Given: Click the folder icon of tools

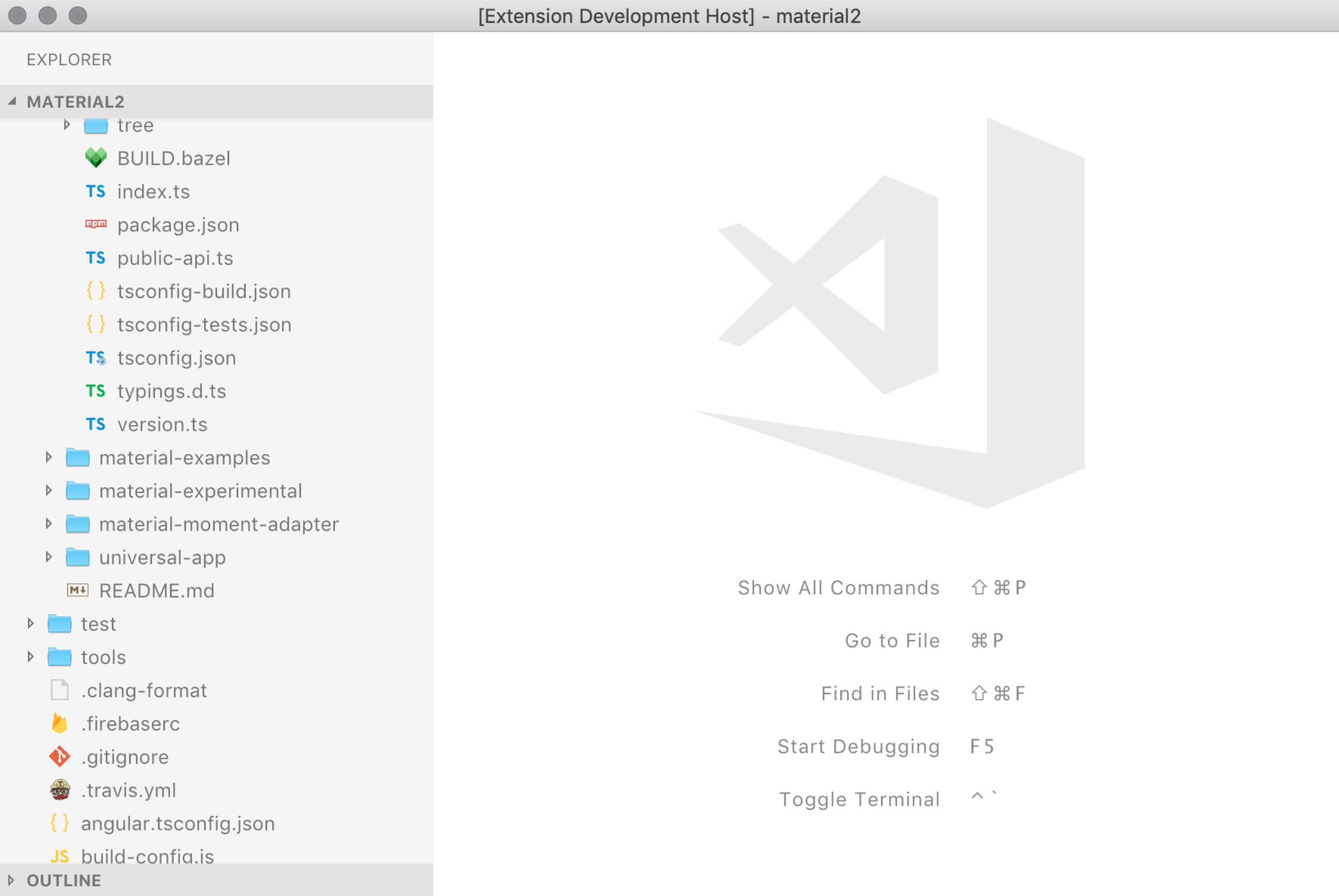Looking at the screenshot, I should [59, 657].
